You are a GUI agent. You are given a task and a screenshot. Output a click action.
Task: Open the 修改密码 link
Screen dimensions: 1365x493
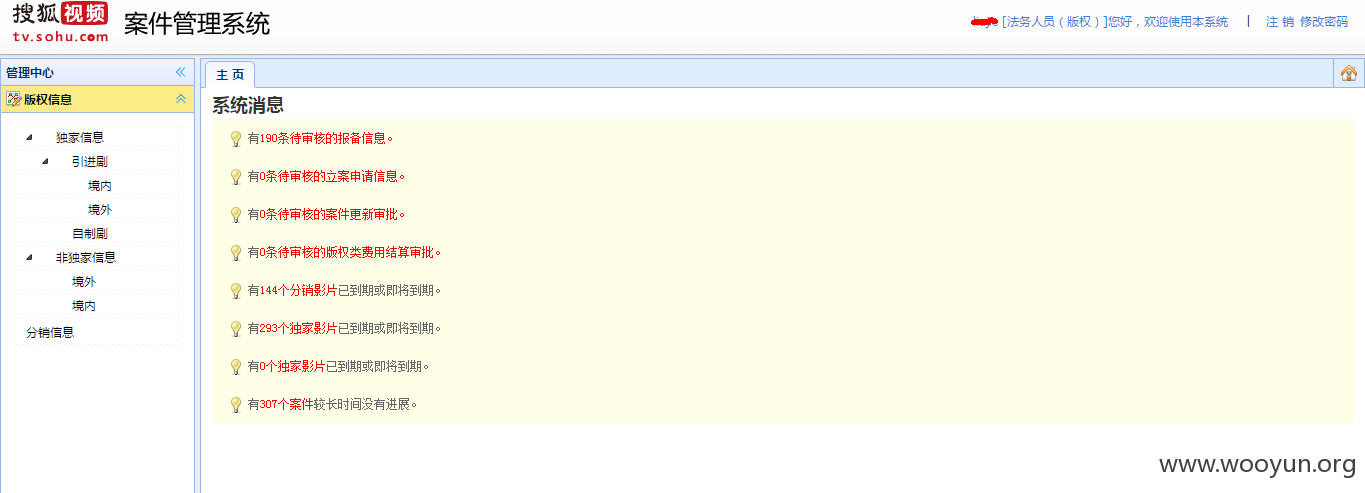(x=1324, y=22)
